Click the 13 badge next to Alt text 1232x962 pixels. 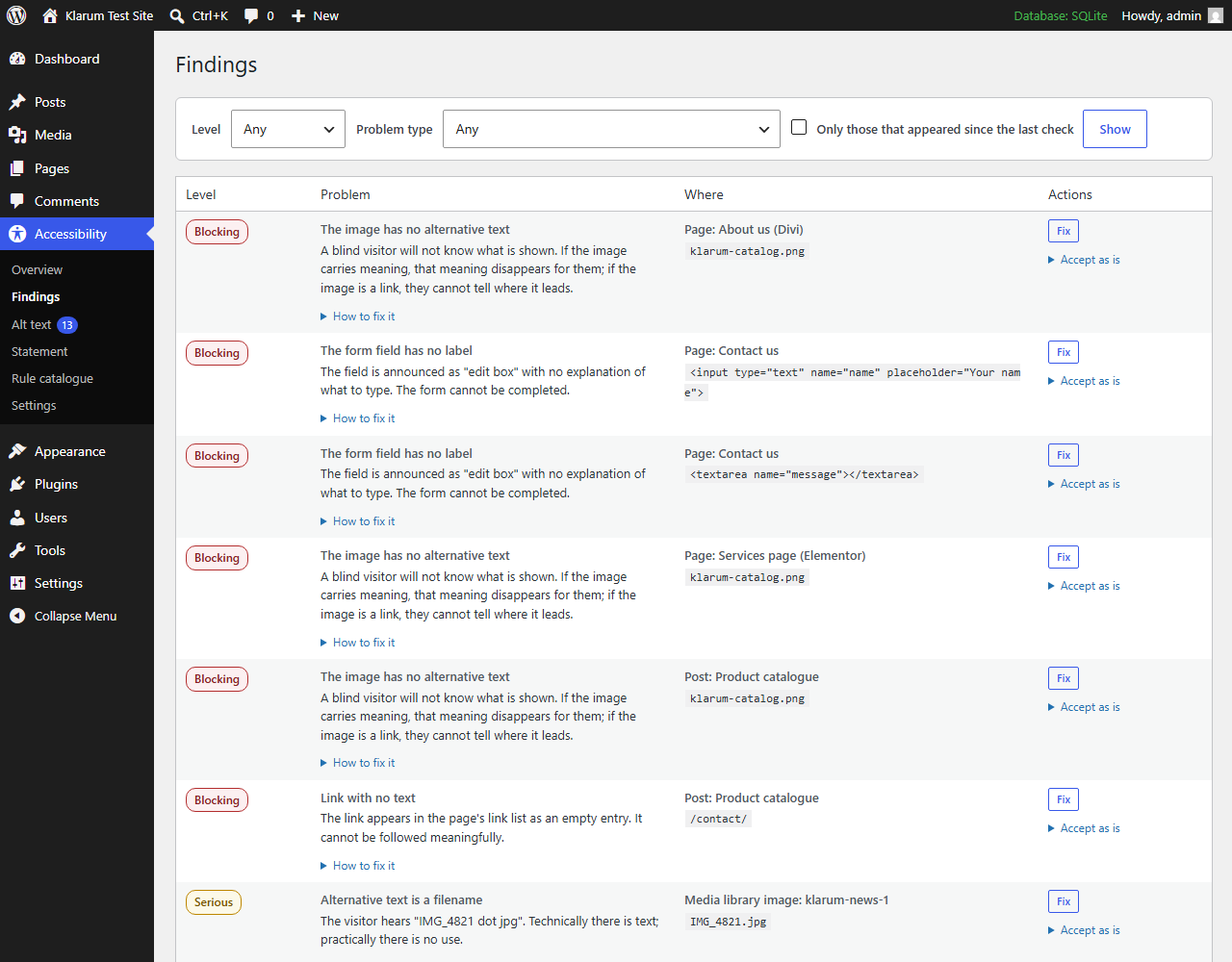(x=67, y=325)
